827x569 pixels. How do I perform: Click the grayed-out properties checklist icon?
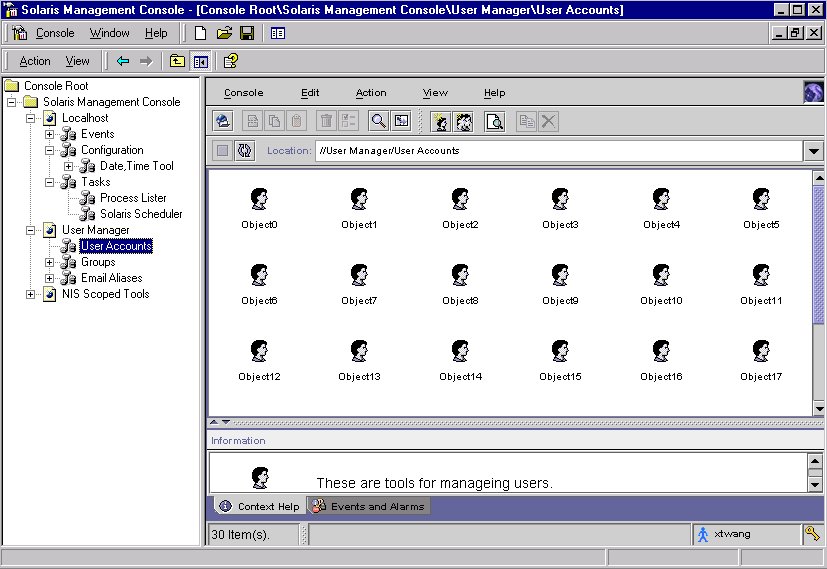[348, 121]
